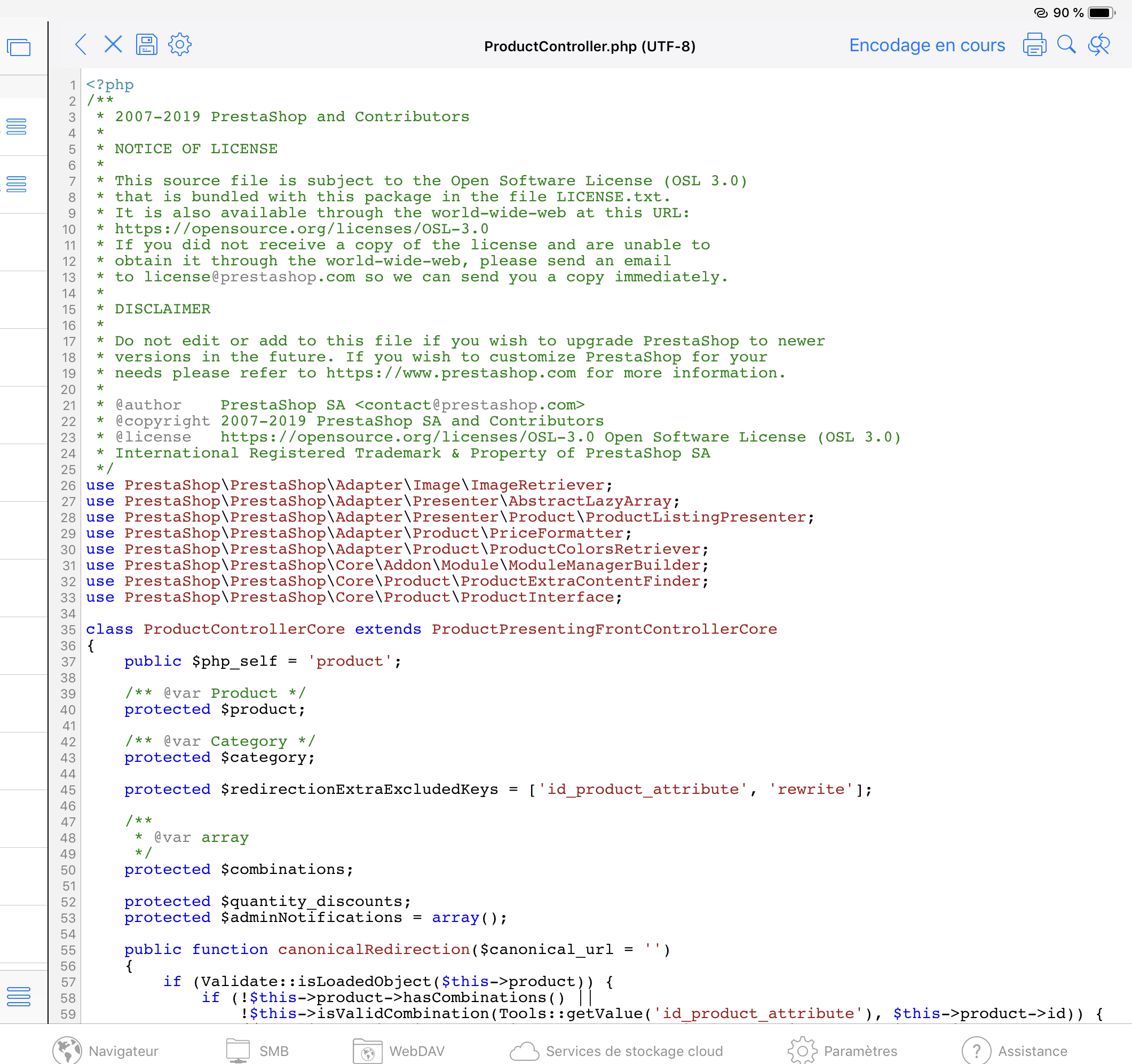The height and width of the screenshot is (1064, 1132).
Task: Save the file with floppy disk icon
Action: [x=146, y=44]
